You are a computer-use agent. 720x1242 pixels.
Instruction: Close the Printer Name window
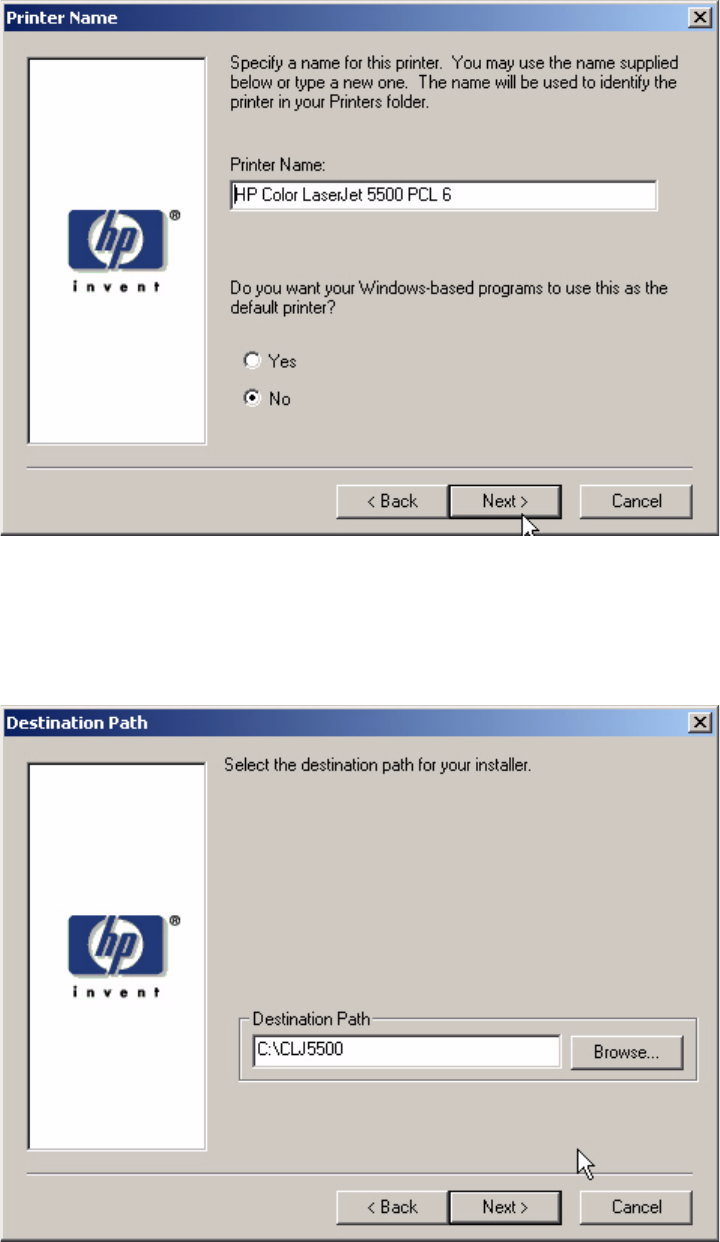tap(700, 18)
